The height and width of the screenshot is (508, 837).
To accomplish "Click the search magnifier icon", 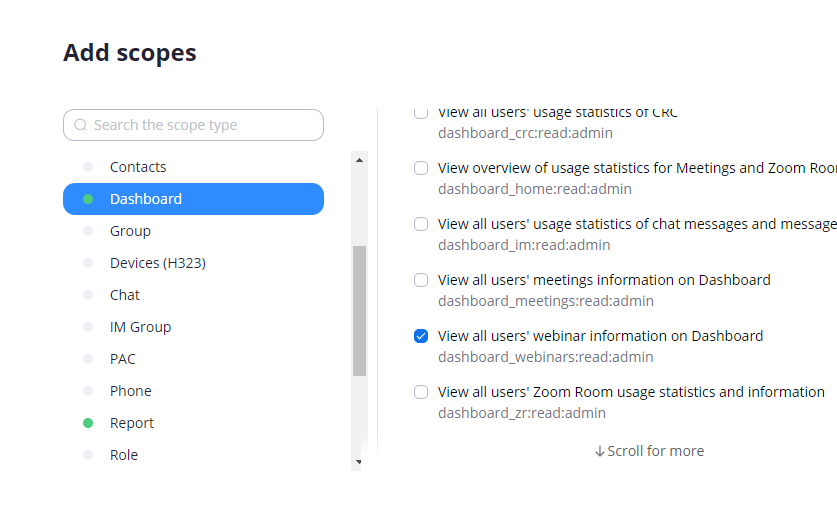I will pyautogui.click(x=81, y=125).
